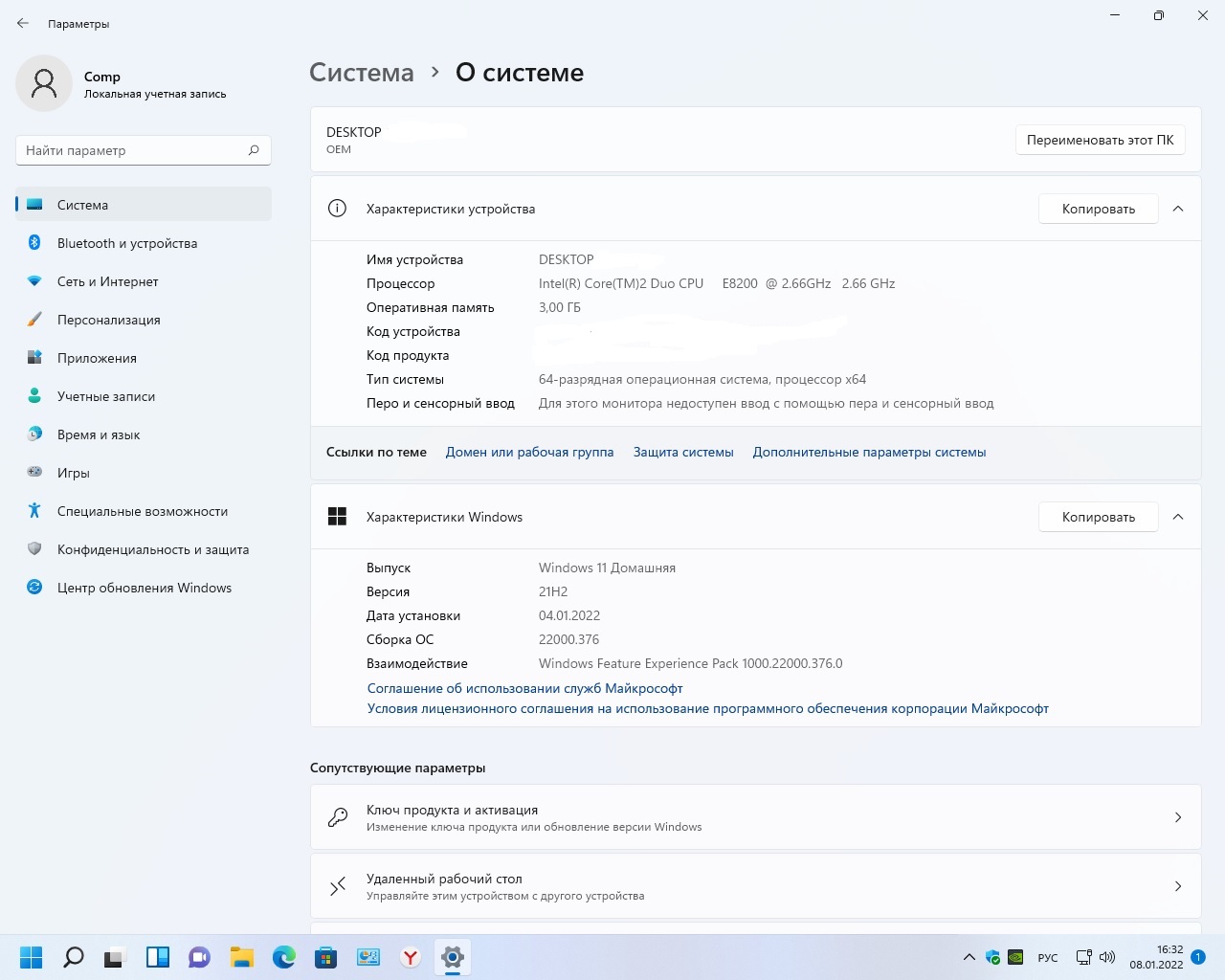1225x980 pixels.
Task: Open Windows Update center section
Action: tap(144, 588)
